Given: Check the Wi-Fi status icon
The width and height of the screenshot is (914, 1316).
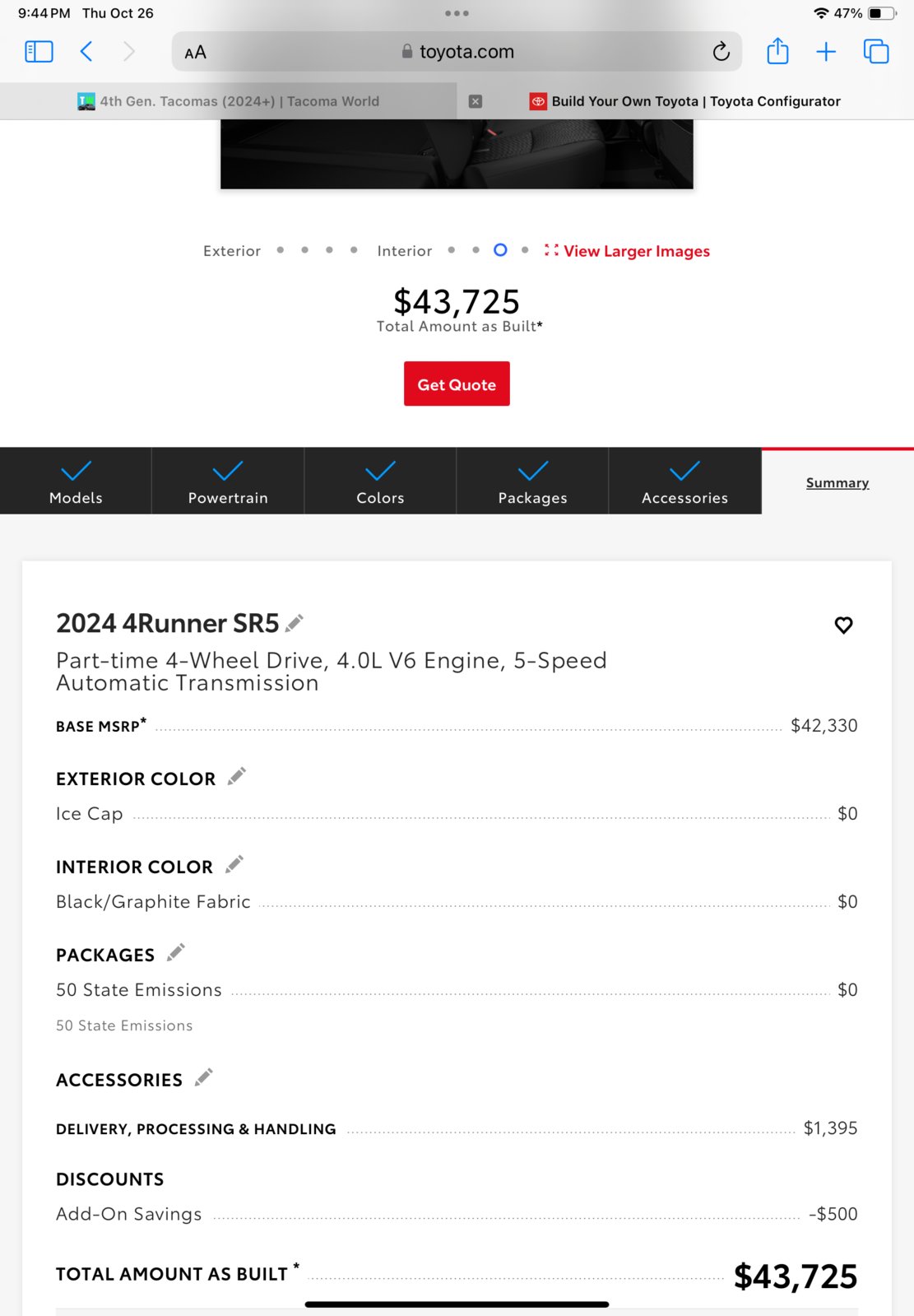Looking at the screenshot, I should click(x=820, y=13).
